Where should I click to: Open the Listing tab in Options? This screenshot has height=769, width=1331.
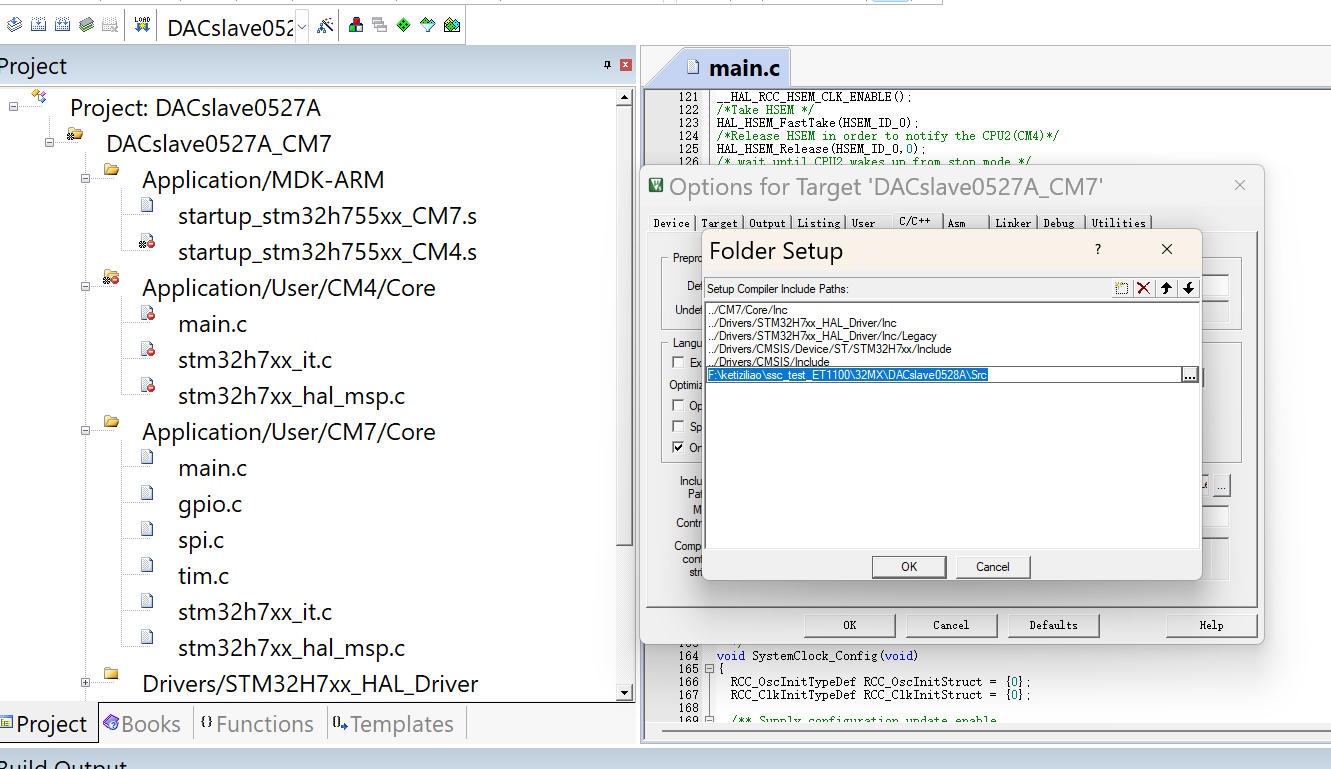point(819,223)
